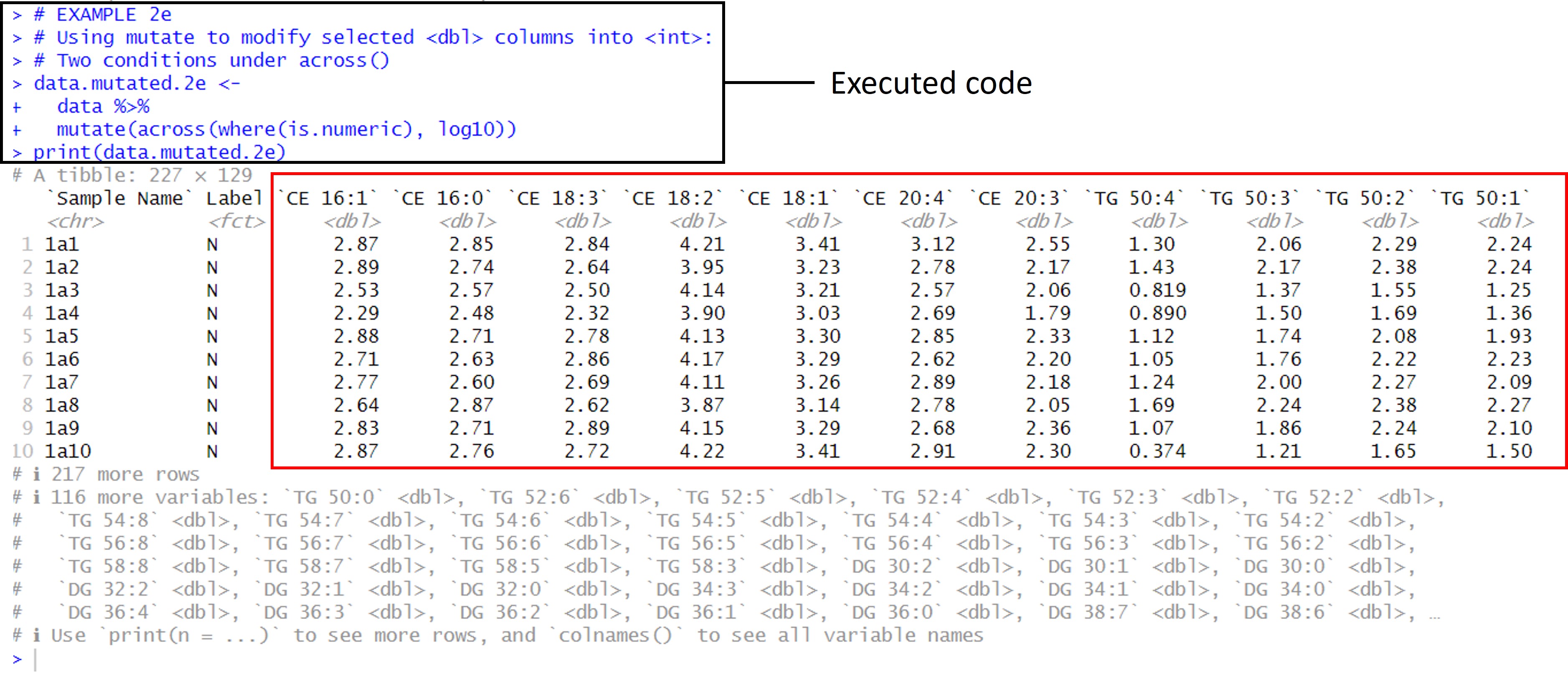The width and height of the screenshot is (1568, 675).
Task: Click the 'CE 20:3' column header
Action: [1020, 199]
